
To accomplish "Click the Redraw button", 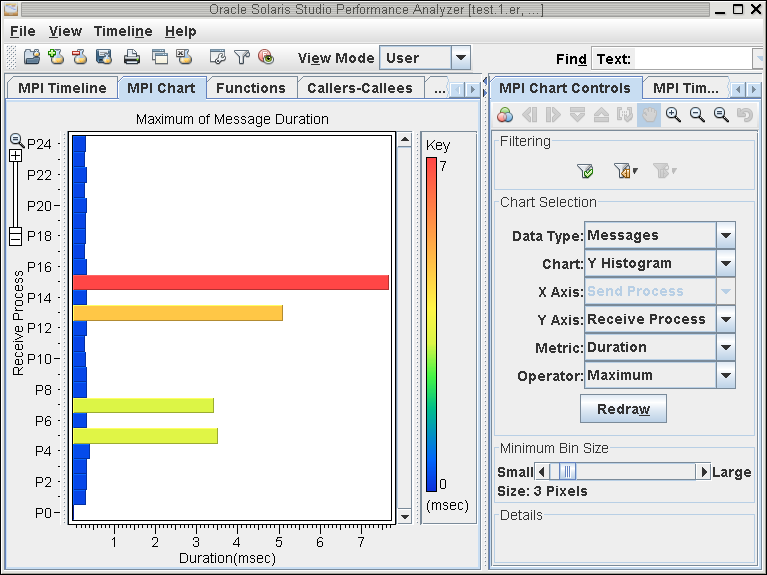I will click(623, 409).
